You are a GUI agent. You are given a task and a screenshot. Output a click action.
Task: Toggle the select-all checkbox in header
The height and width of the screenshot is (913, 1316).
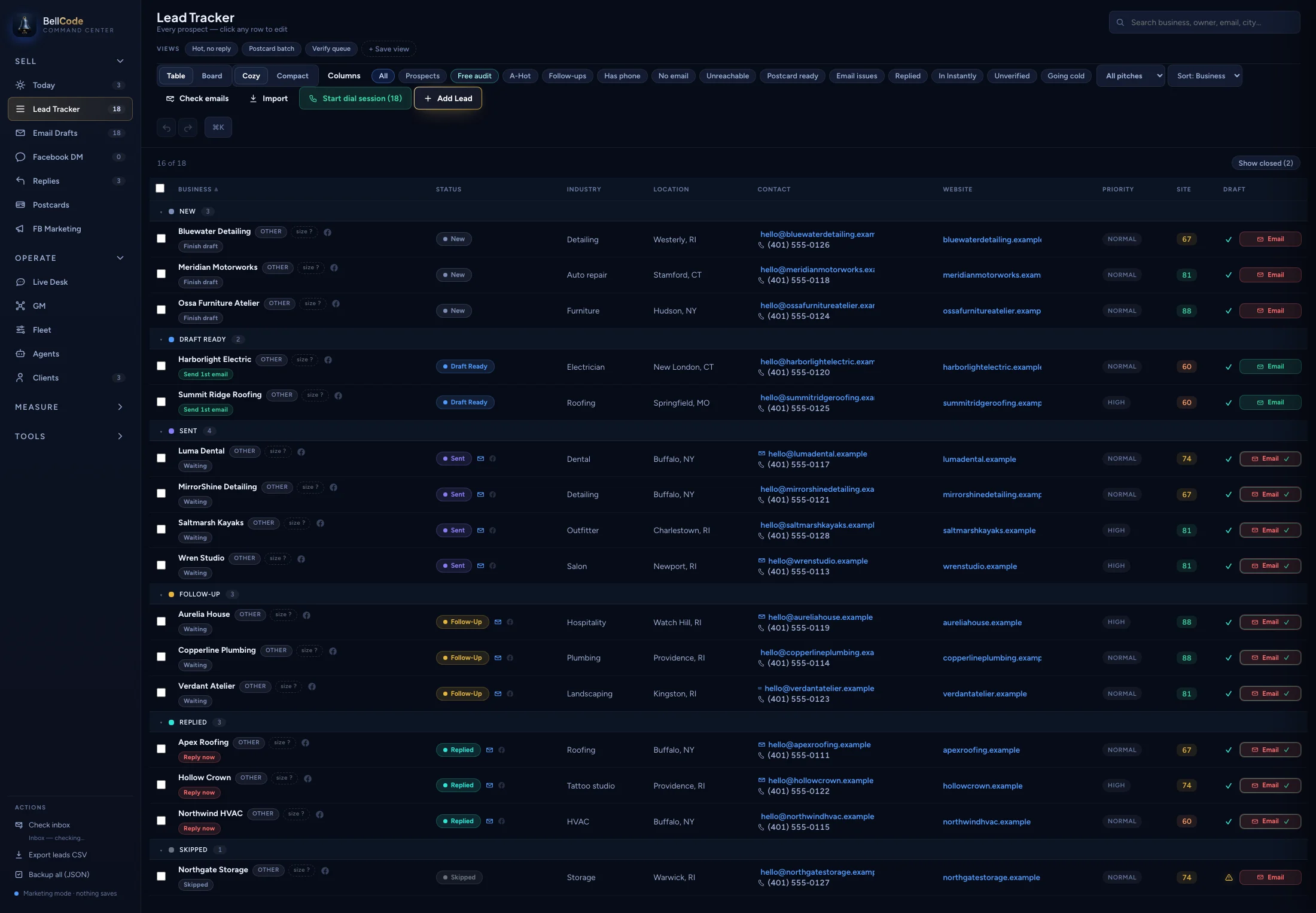(160, 188)
